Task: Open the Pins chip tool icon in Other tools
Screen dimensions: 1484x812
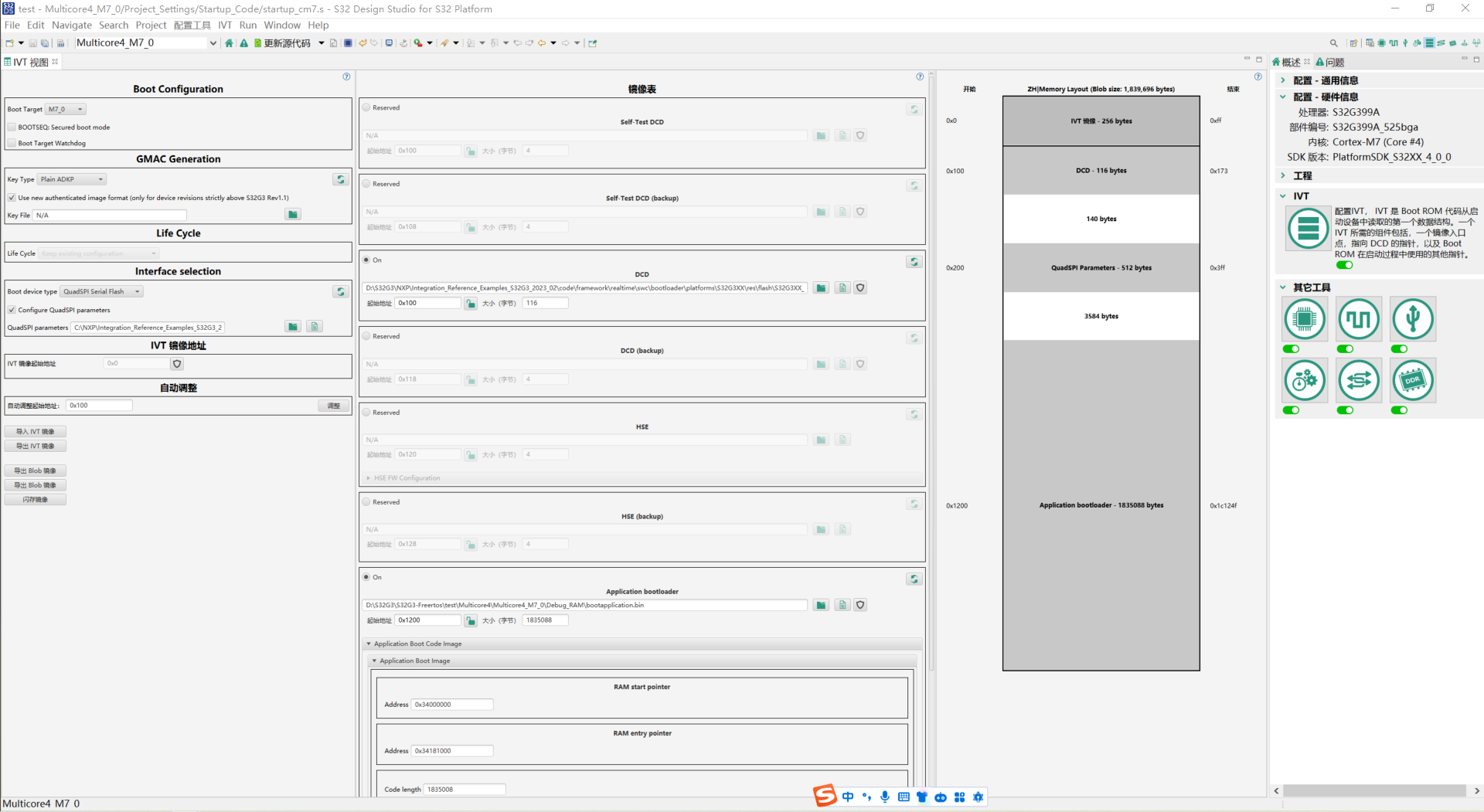Action: [x=1305, y=319]
